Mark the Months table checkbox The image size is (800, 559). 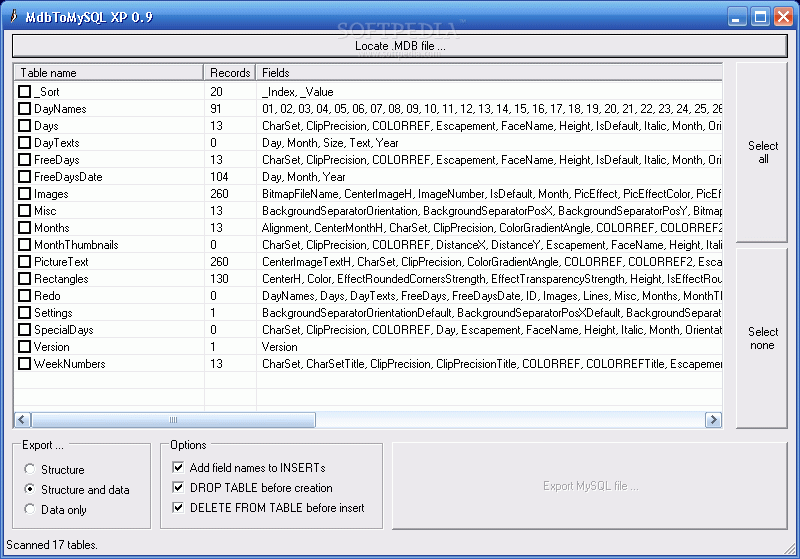[24, 227]
